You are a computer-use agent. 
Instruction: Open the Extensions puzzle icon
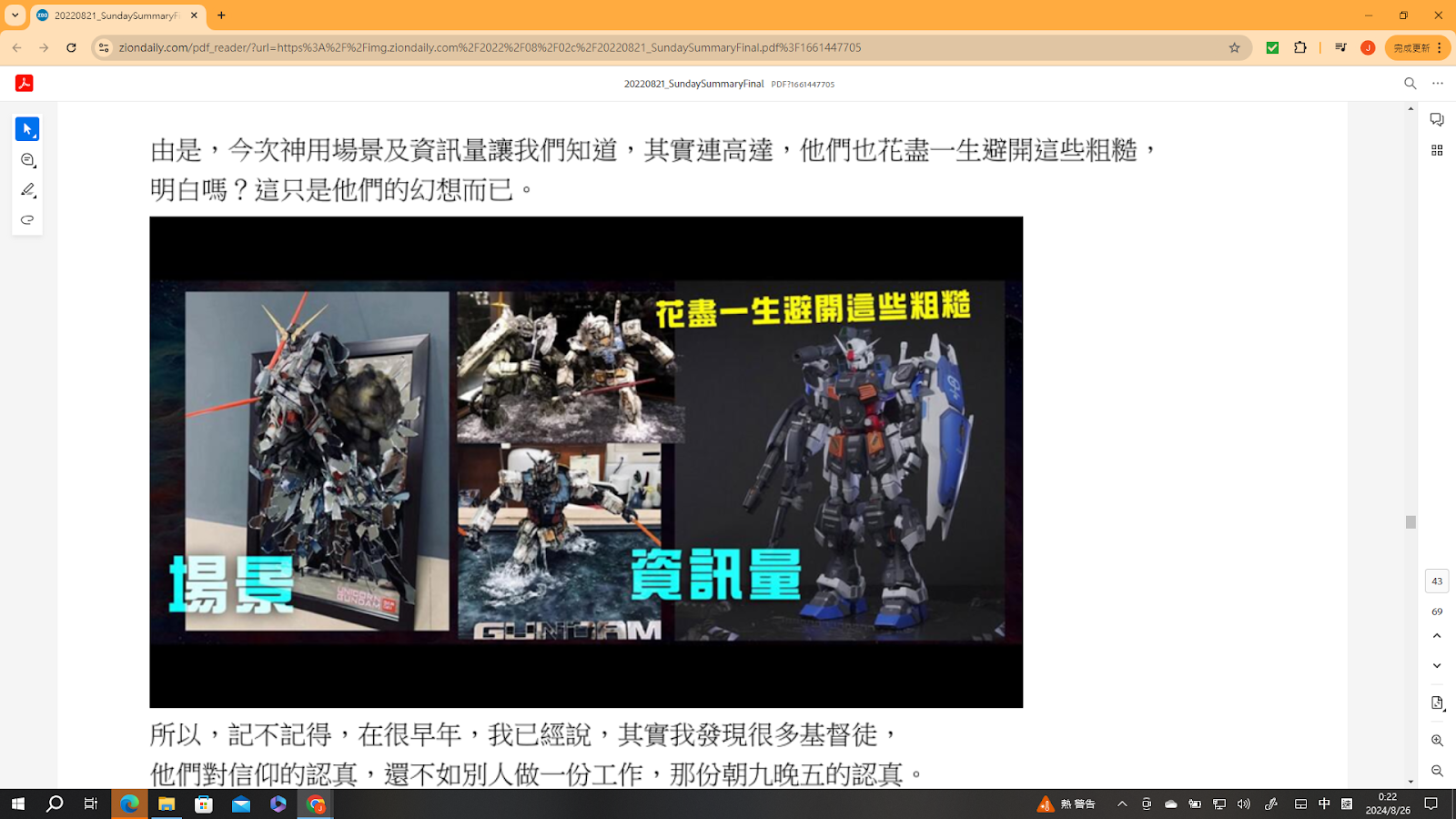tap(1300, 47)
